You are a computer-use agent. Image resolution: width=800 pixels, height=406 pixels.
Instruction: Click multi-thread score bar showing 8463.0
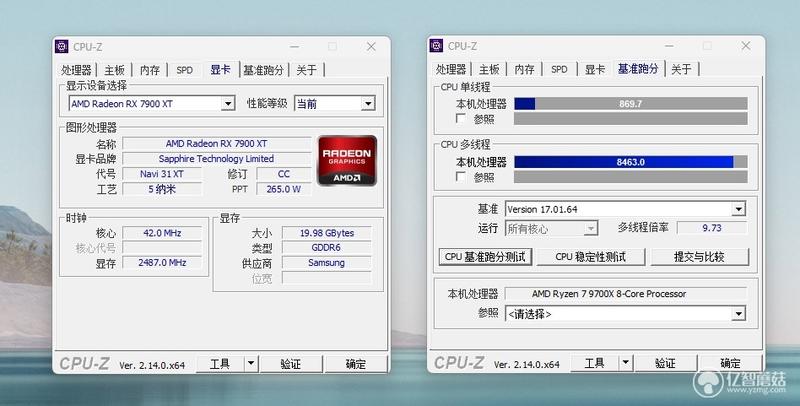coord(631,162)
